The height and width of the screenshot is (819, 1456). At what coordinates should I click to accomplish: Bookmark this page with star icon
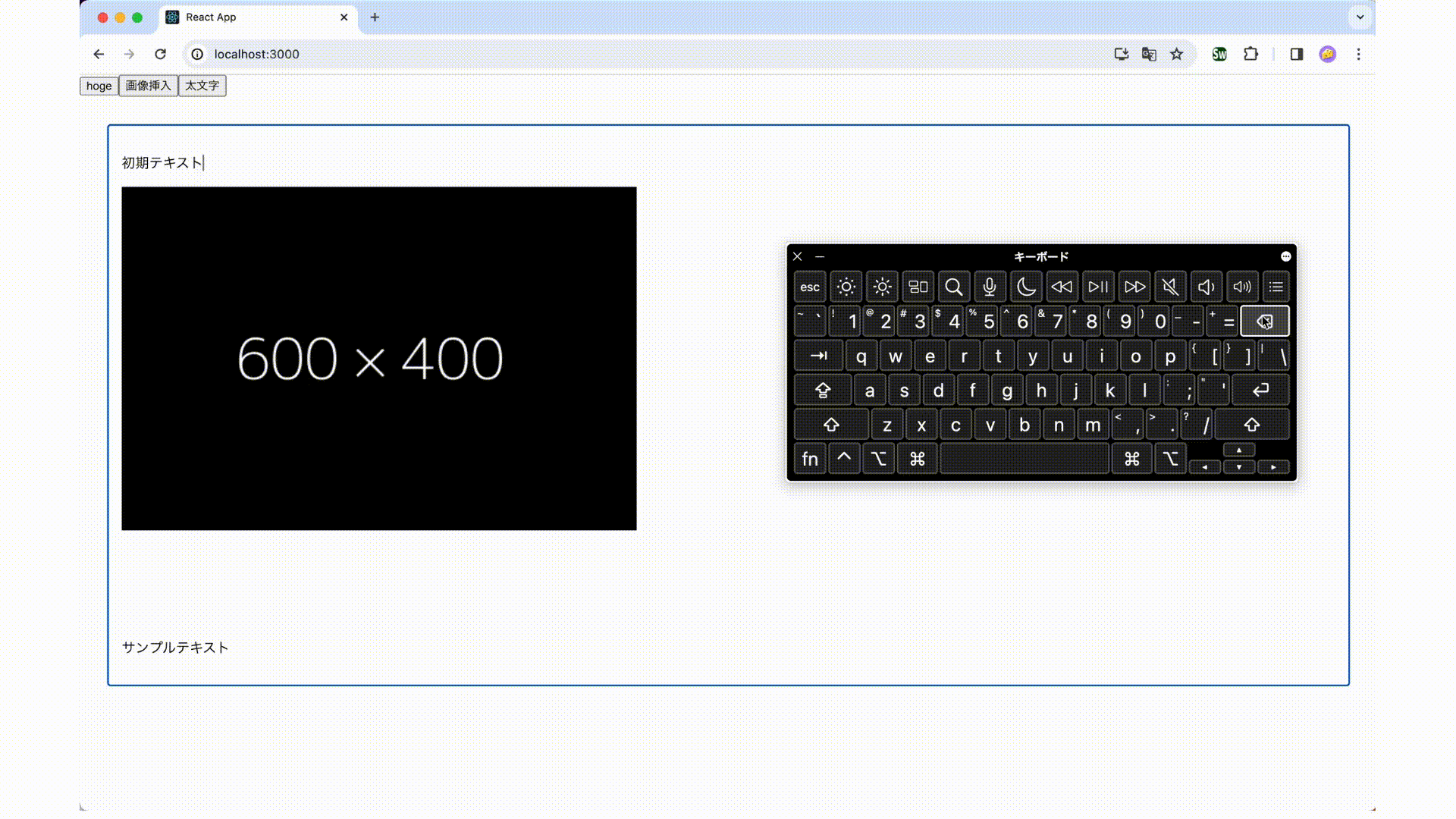[1176, 54]
